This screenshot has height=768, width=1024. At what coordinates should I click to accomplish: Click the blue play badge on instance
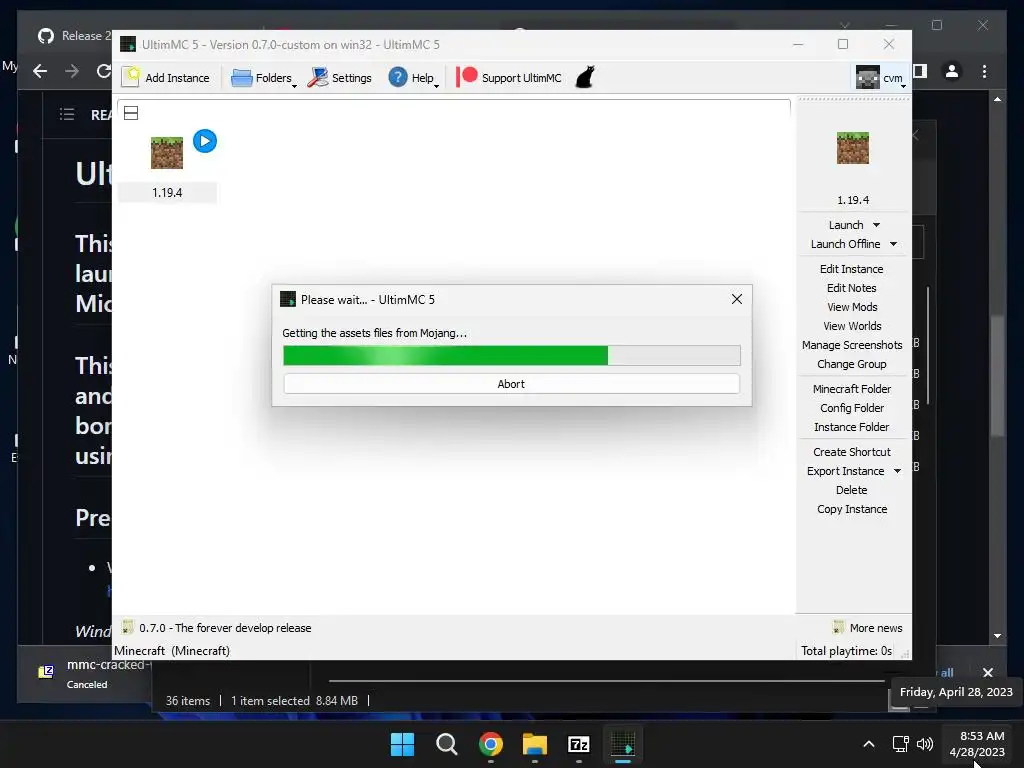pos(205,141)
